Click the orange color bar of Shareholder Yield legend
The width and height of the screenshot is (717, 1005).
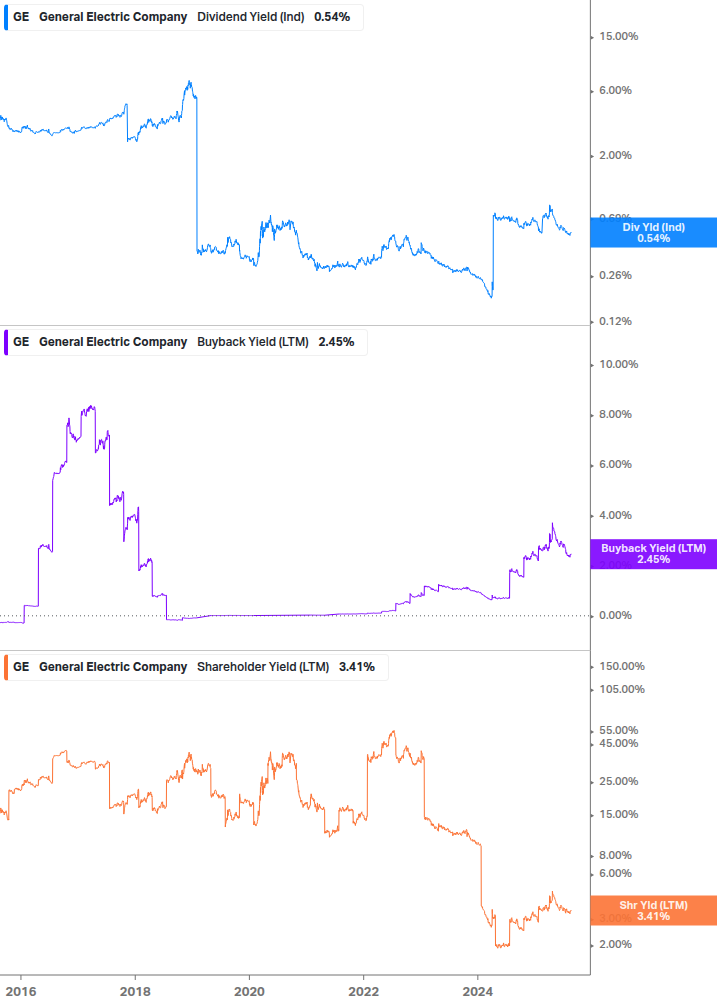[6, 667]
